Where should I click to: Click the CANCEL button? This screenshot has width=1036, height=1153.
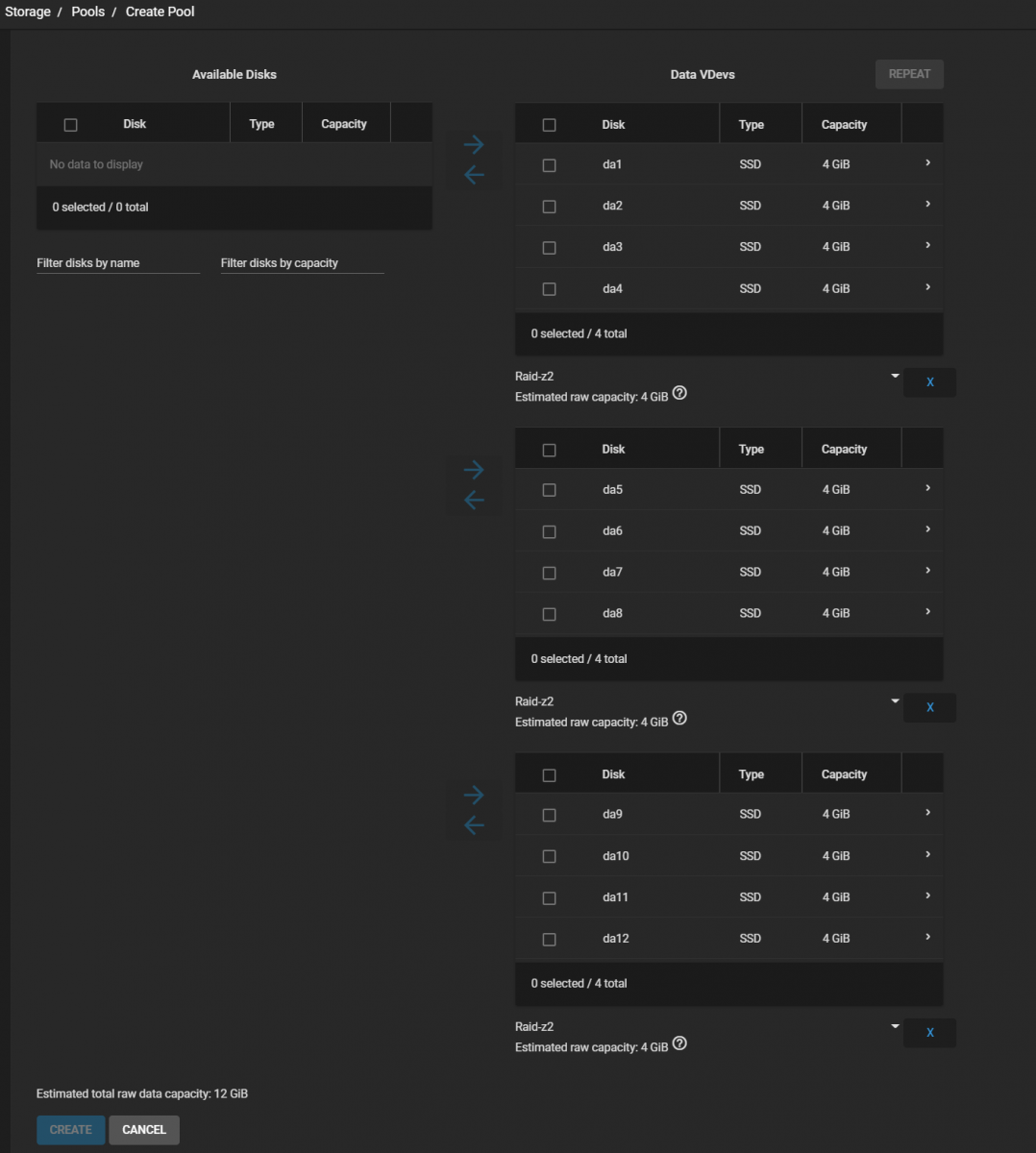coord(144,1130)
